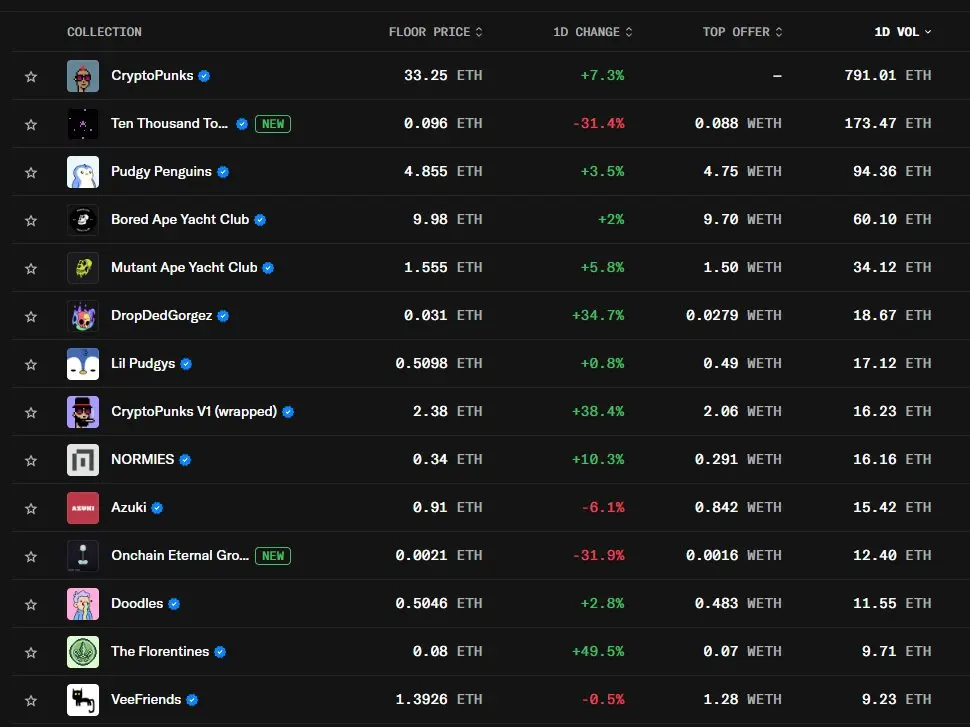Screen dimensions: 970x727
Task: Sort by the Top Offer column
Action: tap(742, 32)
